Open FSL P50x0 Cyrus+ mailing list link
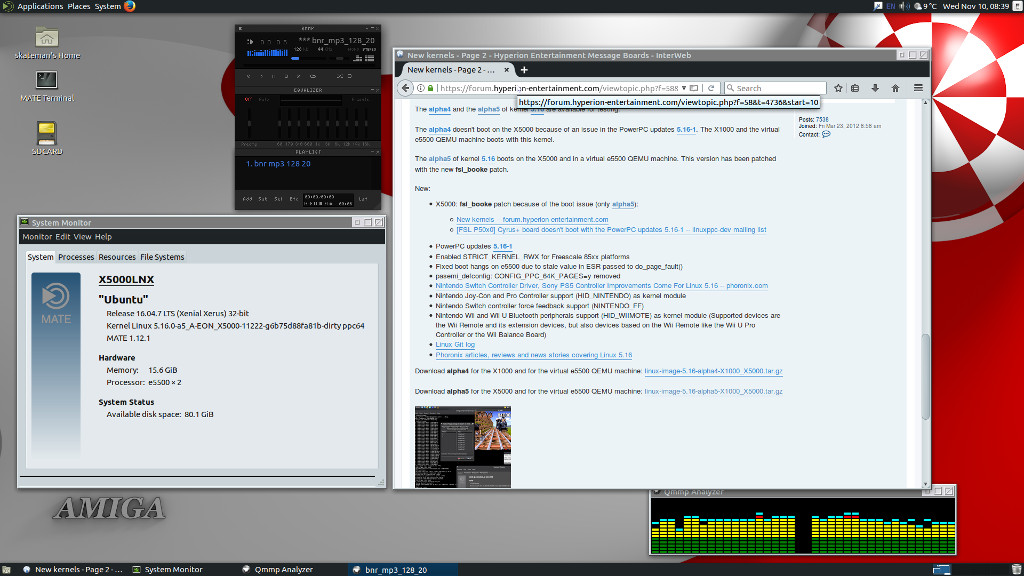Screen dimensions: 1024x576 point(611,230)
